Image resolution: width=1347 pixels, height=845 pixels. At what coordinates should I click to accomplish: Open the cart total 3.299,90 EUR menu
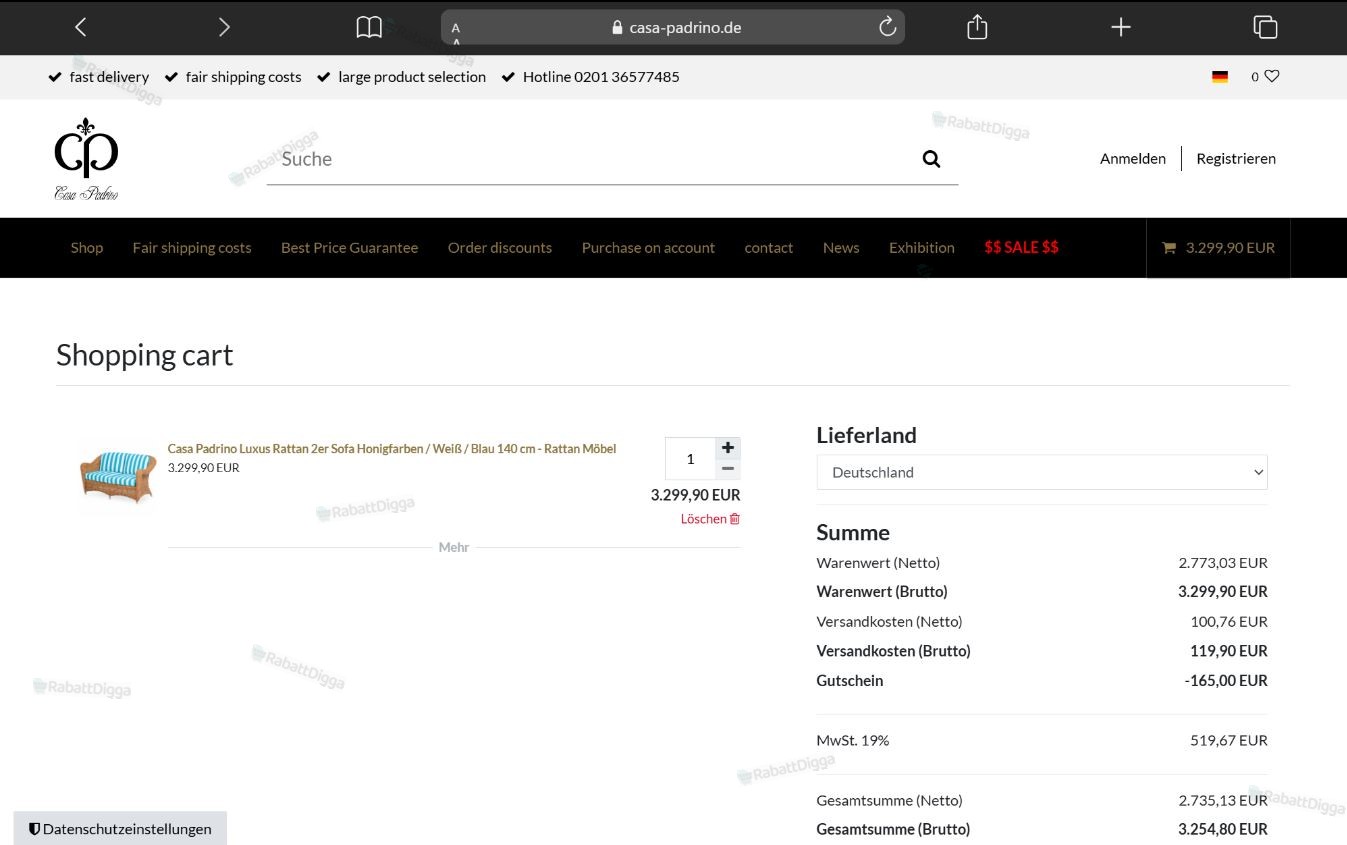[x=1218, y=248]
